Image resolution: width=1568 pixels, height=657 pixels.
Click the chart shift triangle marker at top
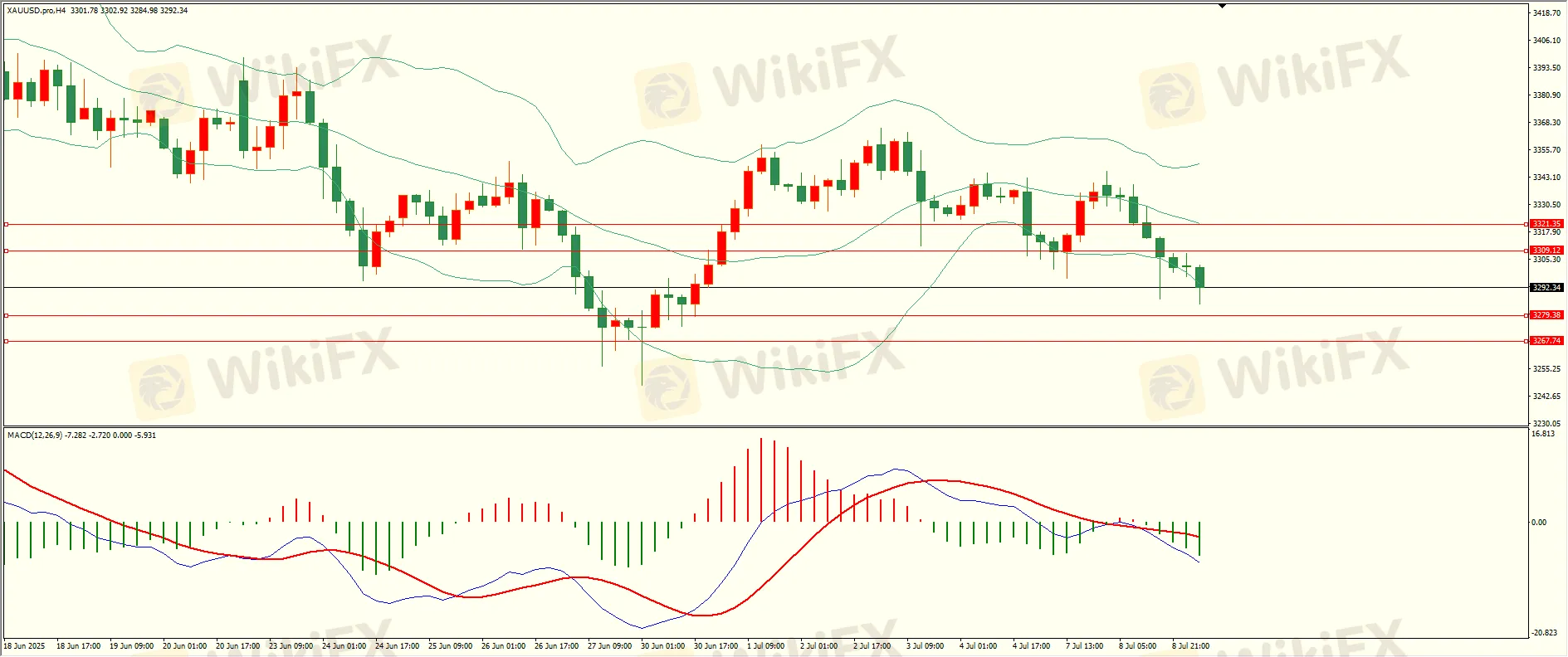coord(1222,6)
